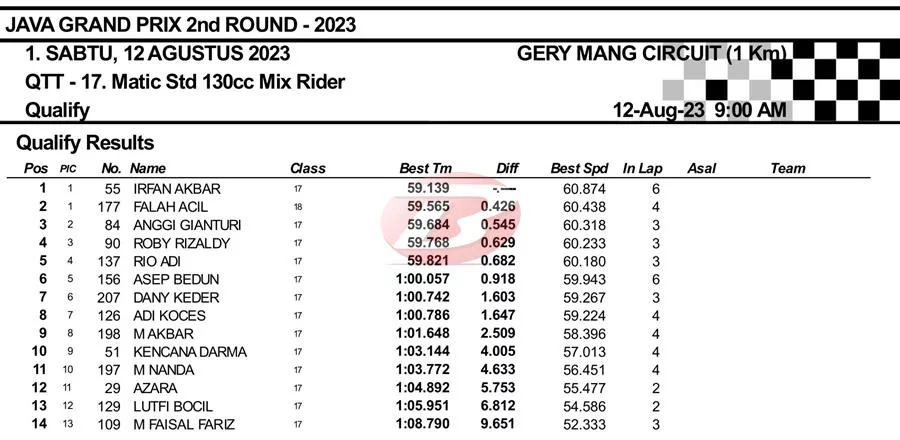Click the 'Pos' column header
This screenshot has width=900, height=440.
[37, 169]
